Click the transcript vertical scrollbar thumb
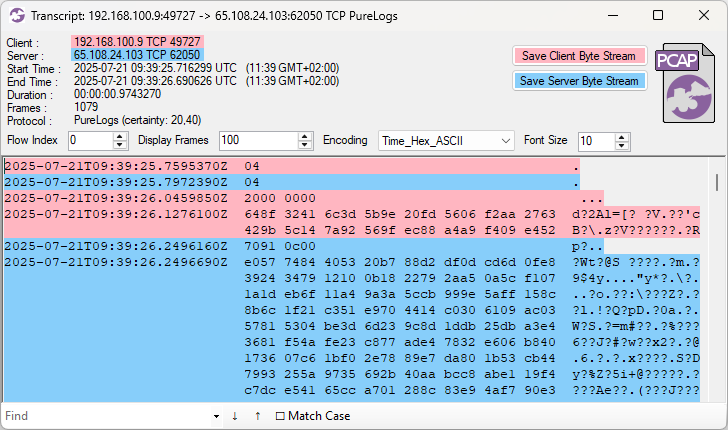The height and width of the screenshot is (430, 728). (717, 182)
